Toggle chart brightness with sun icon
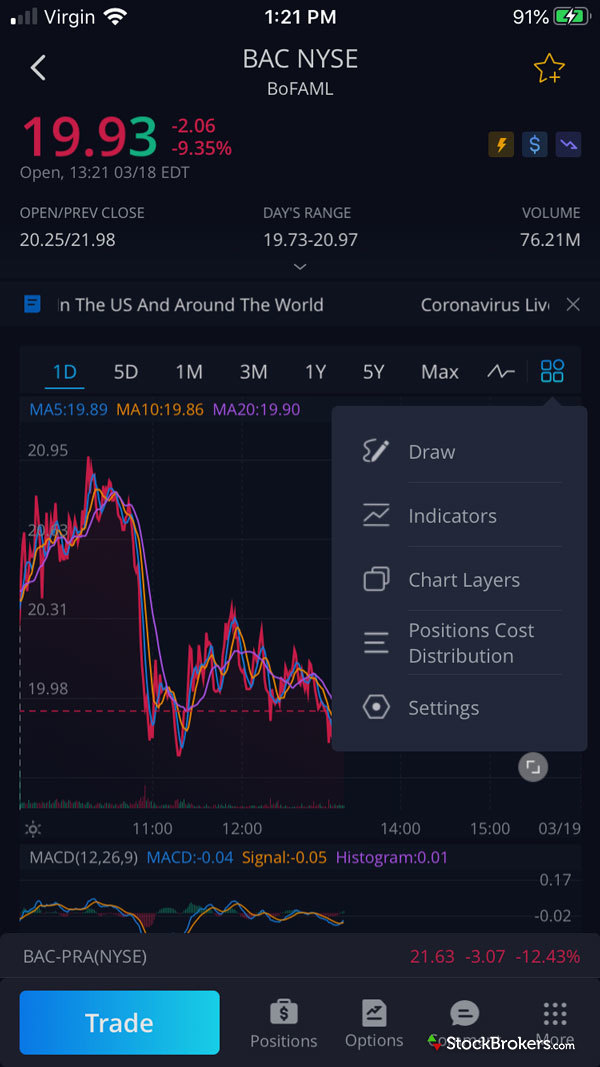The height and width of the screenshot is (1067, 600). coord(32,829)
